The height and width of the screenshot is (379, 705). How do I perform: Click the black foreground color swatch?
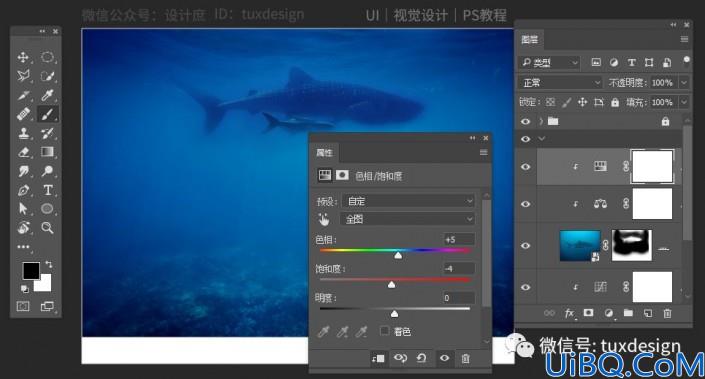click(31, 271)
